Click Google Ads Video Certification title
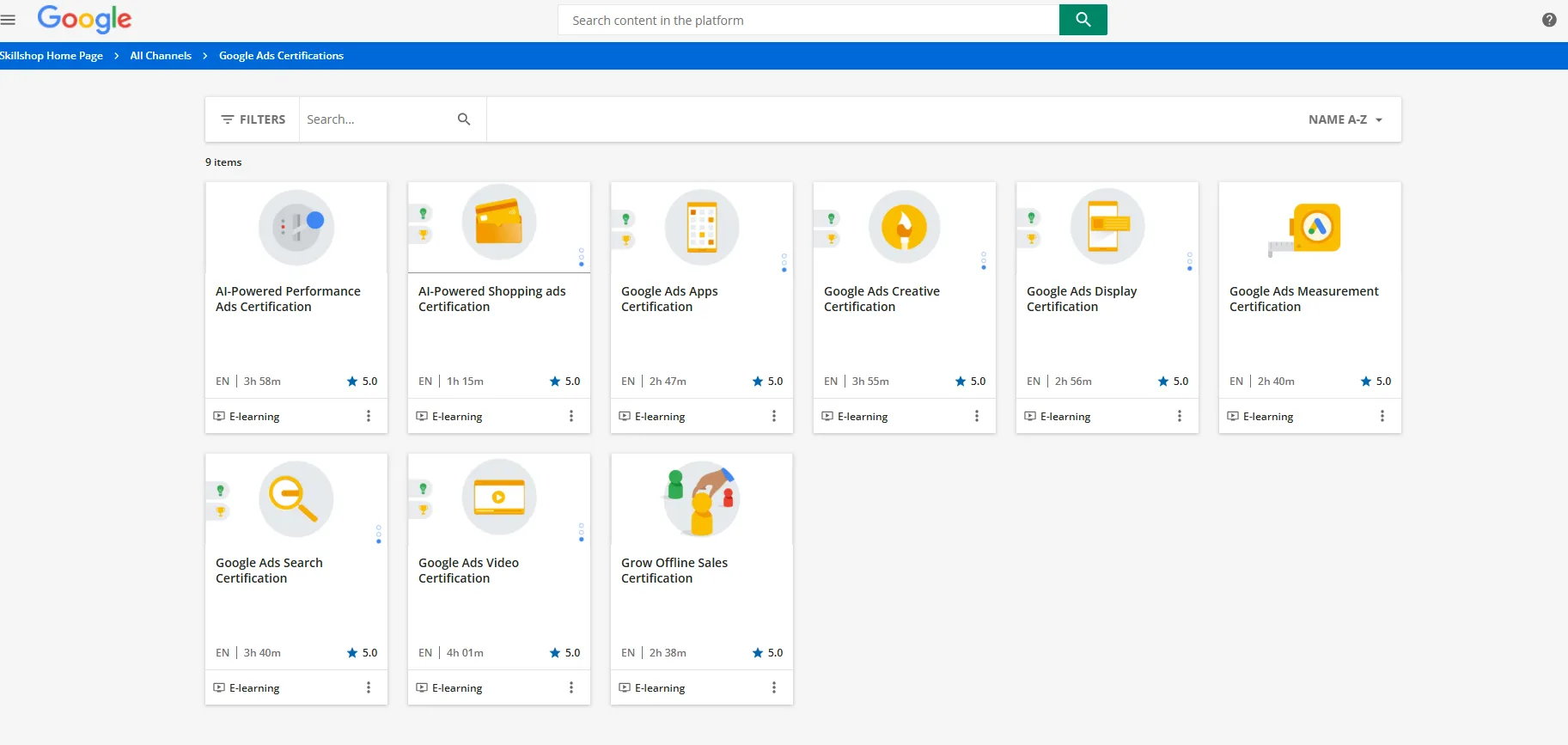 point(468,571)
